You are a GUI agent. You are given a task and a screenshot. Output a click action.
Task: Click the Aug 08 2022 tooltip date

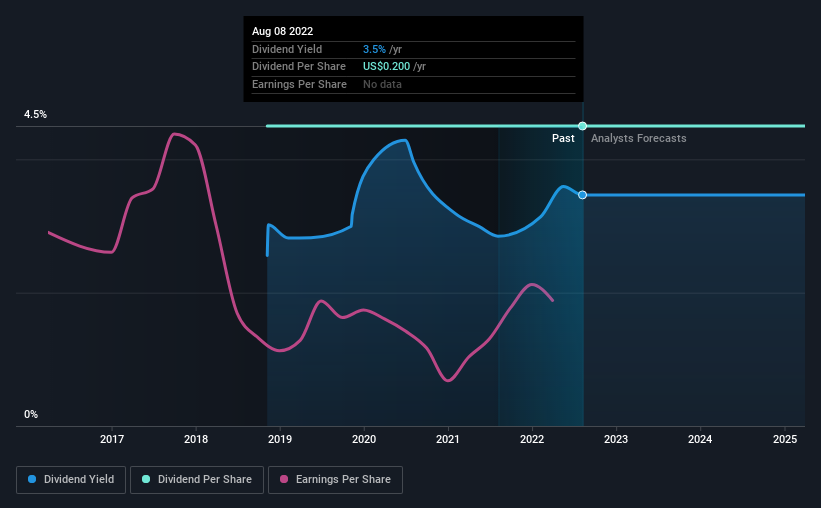pos(283,31)
